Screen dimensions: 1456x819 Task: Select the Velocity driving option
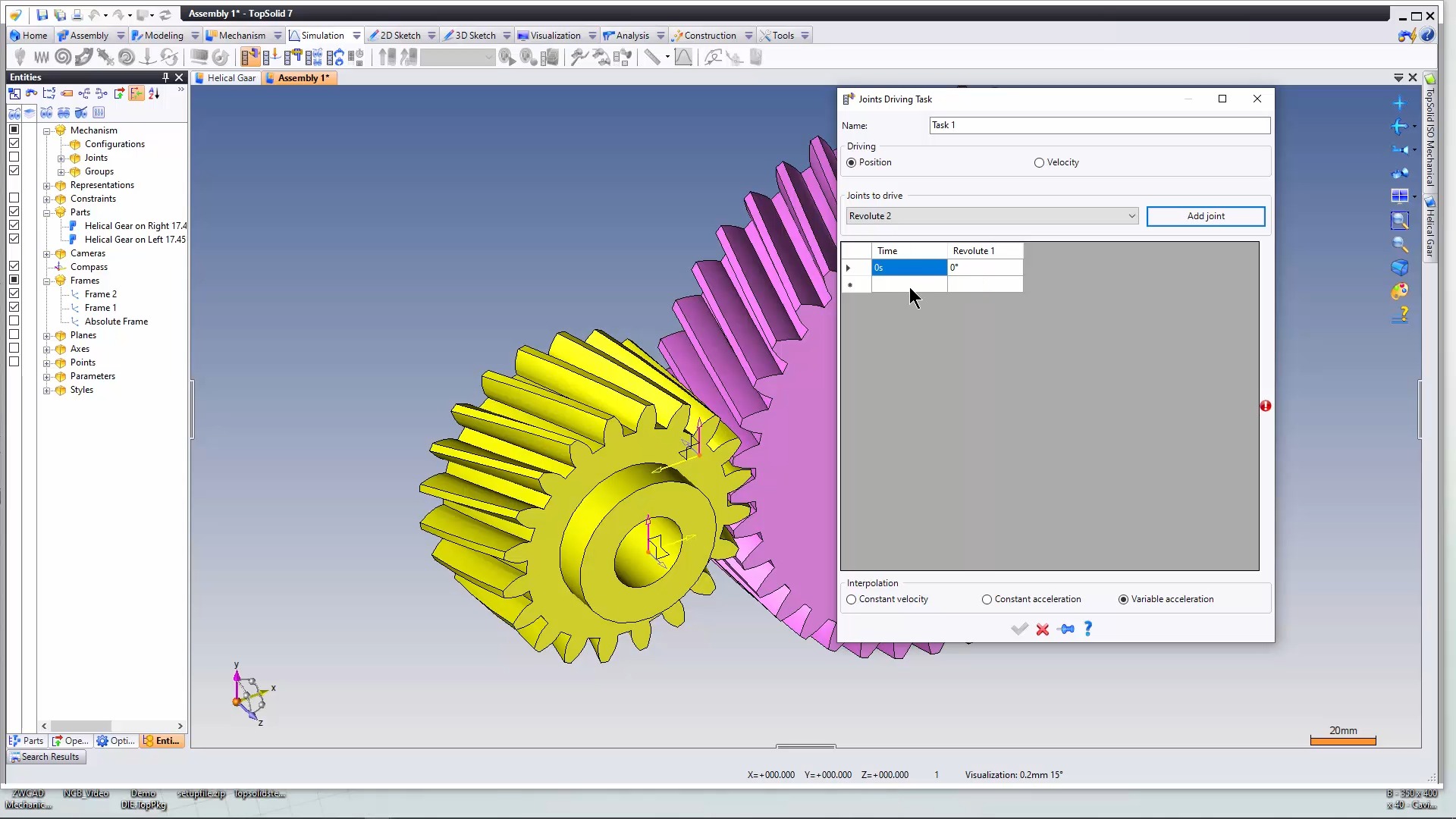point(1056,162)
